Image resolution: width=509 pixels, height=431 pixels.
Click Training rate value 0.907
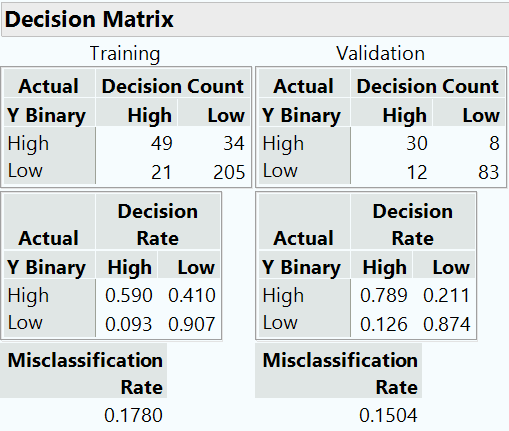pyautogui.click(x=192, y=324)
